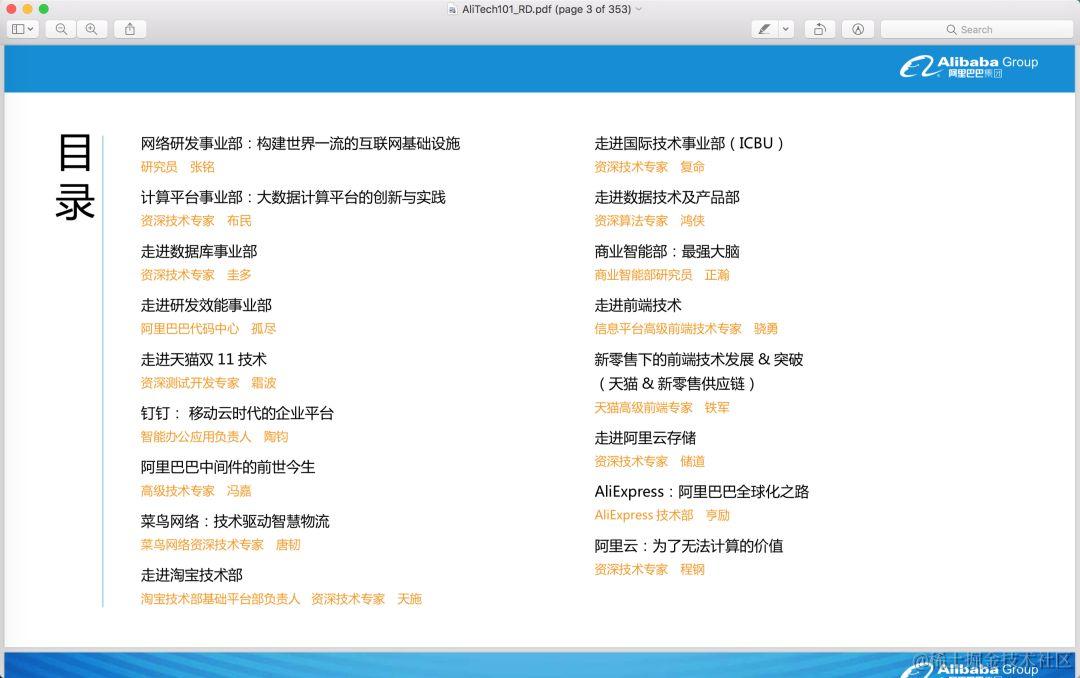Select the heading 走进数据库事业部
Viewport: 1080px width, 678px height.
tap(199, 251)
